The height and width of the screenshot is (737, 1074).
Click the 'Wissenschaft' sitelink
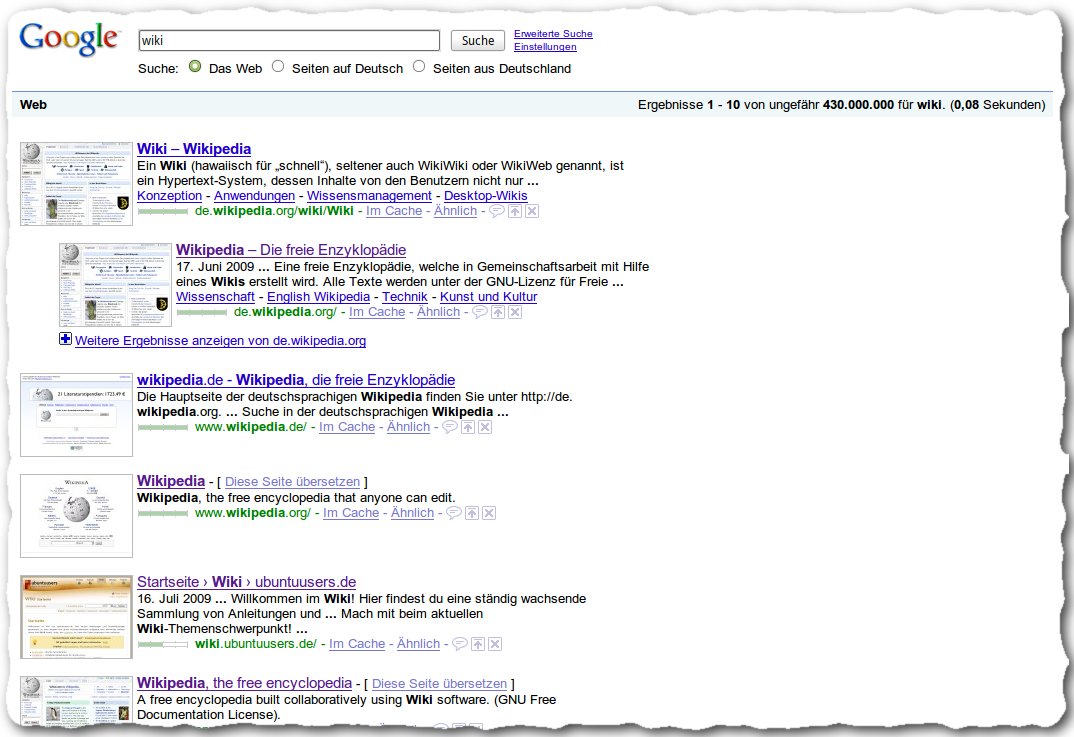(x=215, y=297)
